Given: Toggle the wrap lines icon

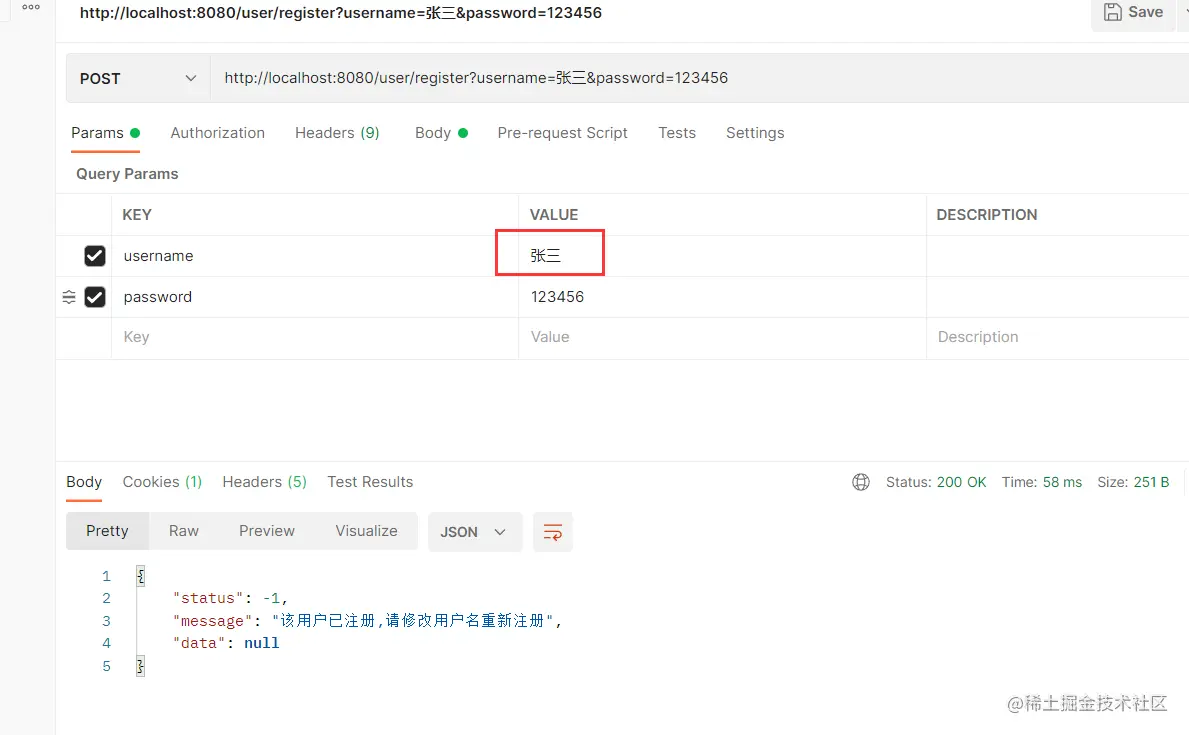Looking at the screenshot, I should click(x=553, y=532).
